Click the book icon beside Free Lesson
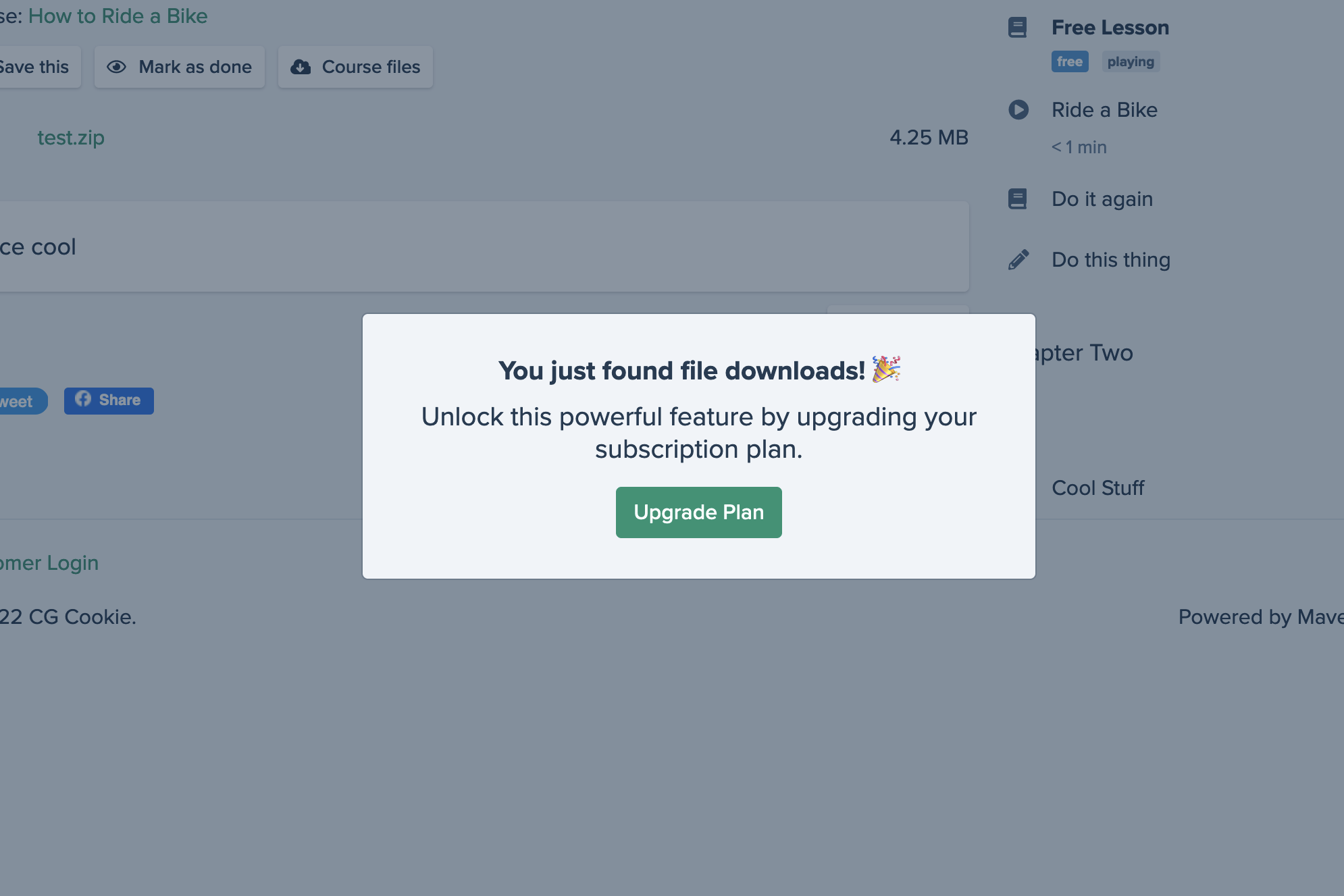Image resolution: width=1344 pixels, height=896 pixels. tap(1017, 28)
